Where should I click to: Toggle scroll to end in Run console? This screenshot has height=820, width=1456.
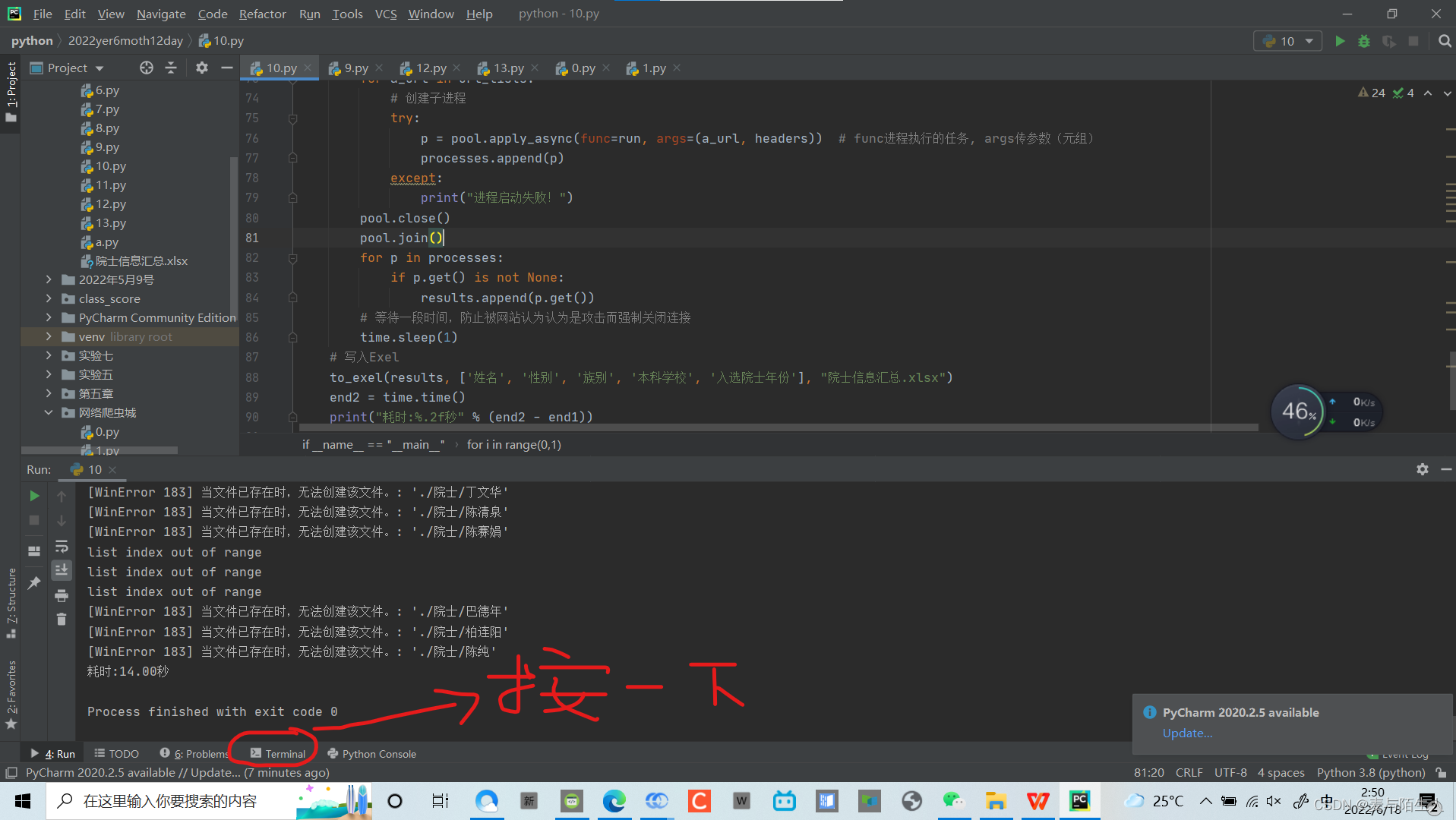point(62,570)
